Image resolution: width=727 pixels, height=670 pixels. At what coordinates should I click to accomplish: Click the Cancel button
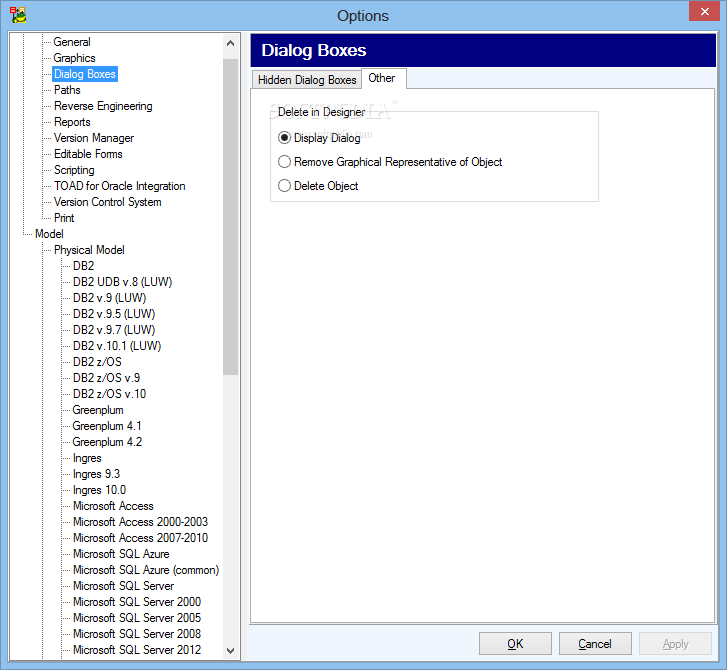595,644
